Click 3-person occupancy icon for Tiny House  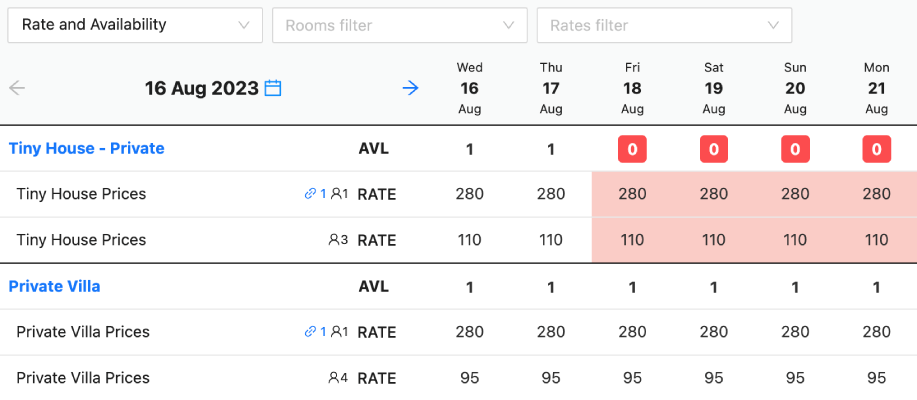pos(338,239)
